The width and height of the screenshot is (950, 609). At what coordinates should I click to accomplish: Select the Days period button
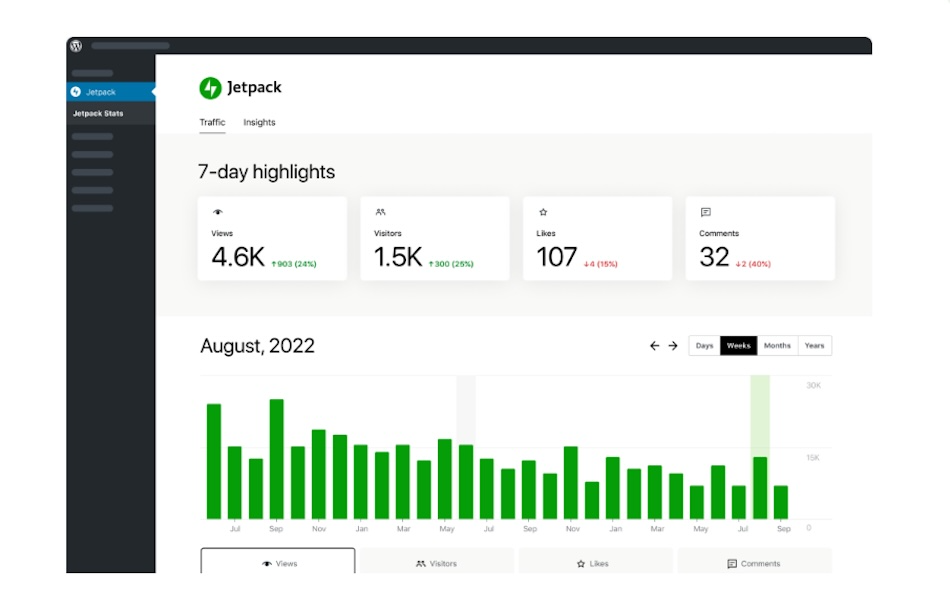704,345
